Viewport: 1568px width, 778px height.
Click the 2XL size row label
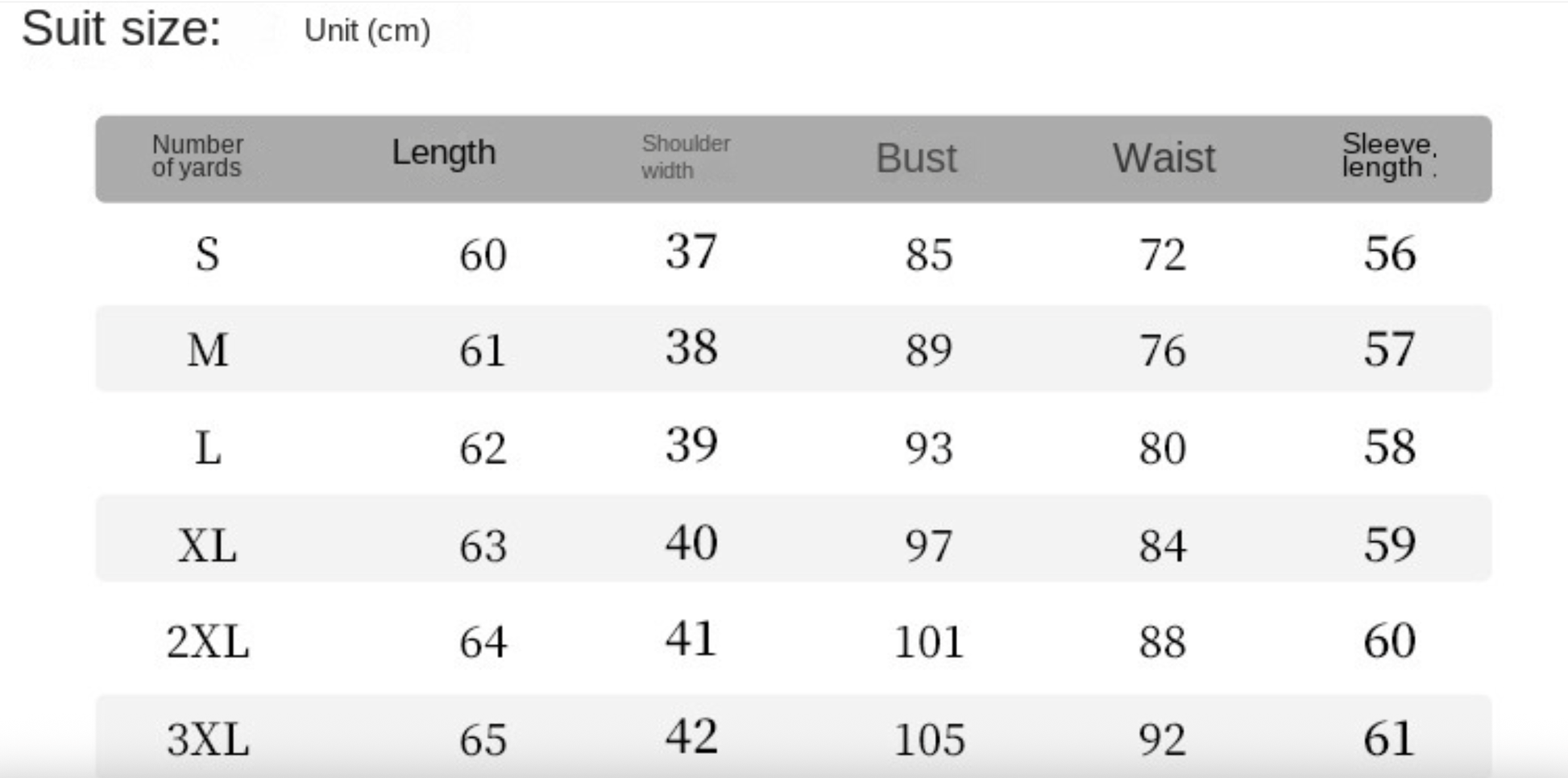coord(207,642)
